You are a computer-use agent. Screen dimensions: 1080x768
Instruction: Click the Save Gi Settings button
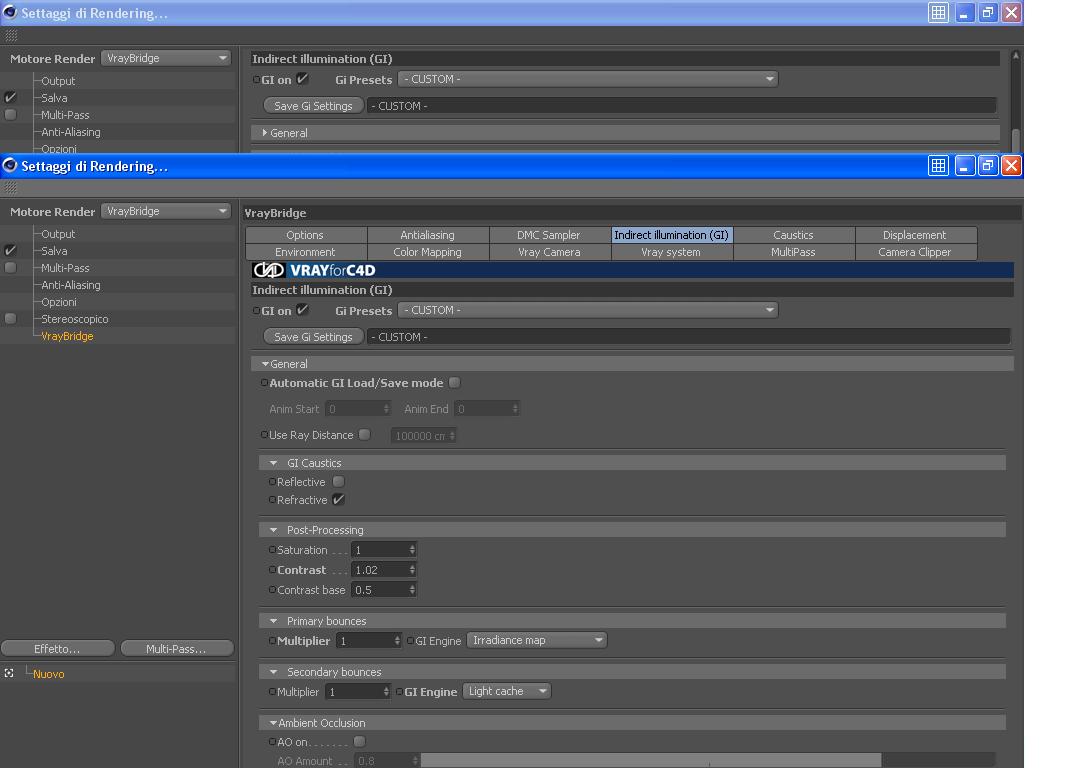click(313, 337)
